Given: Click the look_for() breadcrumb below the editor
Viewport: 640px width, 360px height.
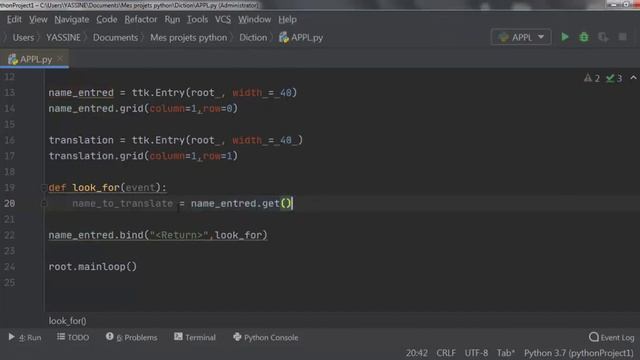Looking at the screenshot, I should click(67, 321).
